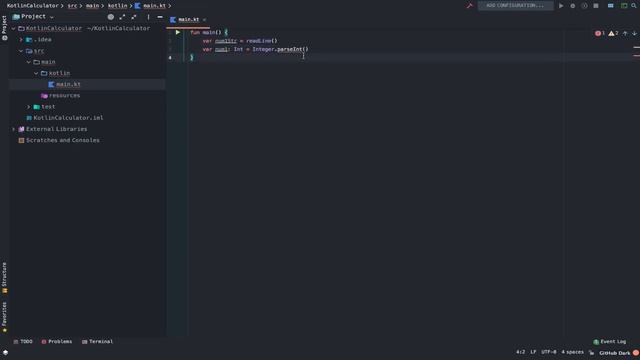The width and height of the screenshot is (640, 360).
Task: Expand External Libraries node
Action: [13, 129]
